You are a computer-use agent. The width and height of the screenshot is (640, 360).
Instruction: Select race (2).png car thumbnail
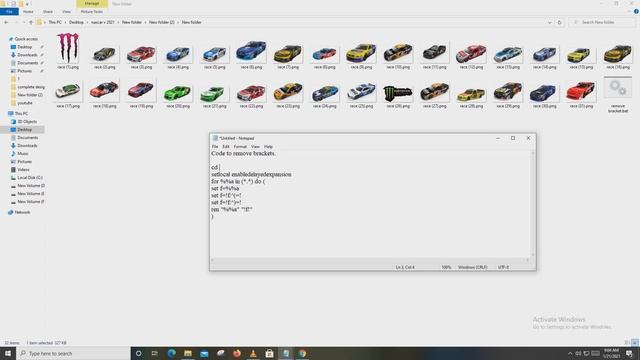pyautogui.click(x=104, y=53)
